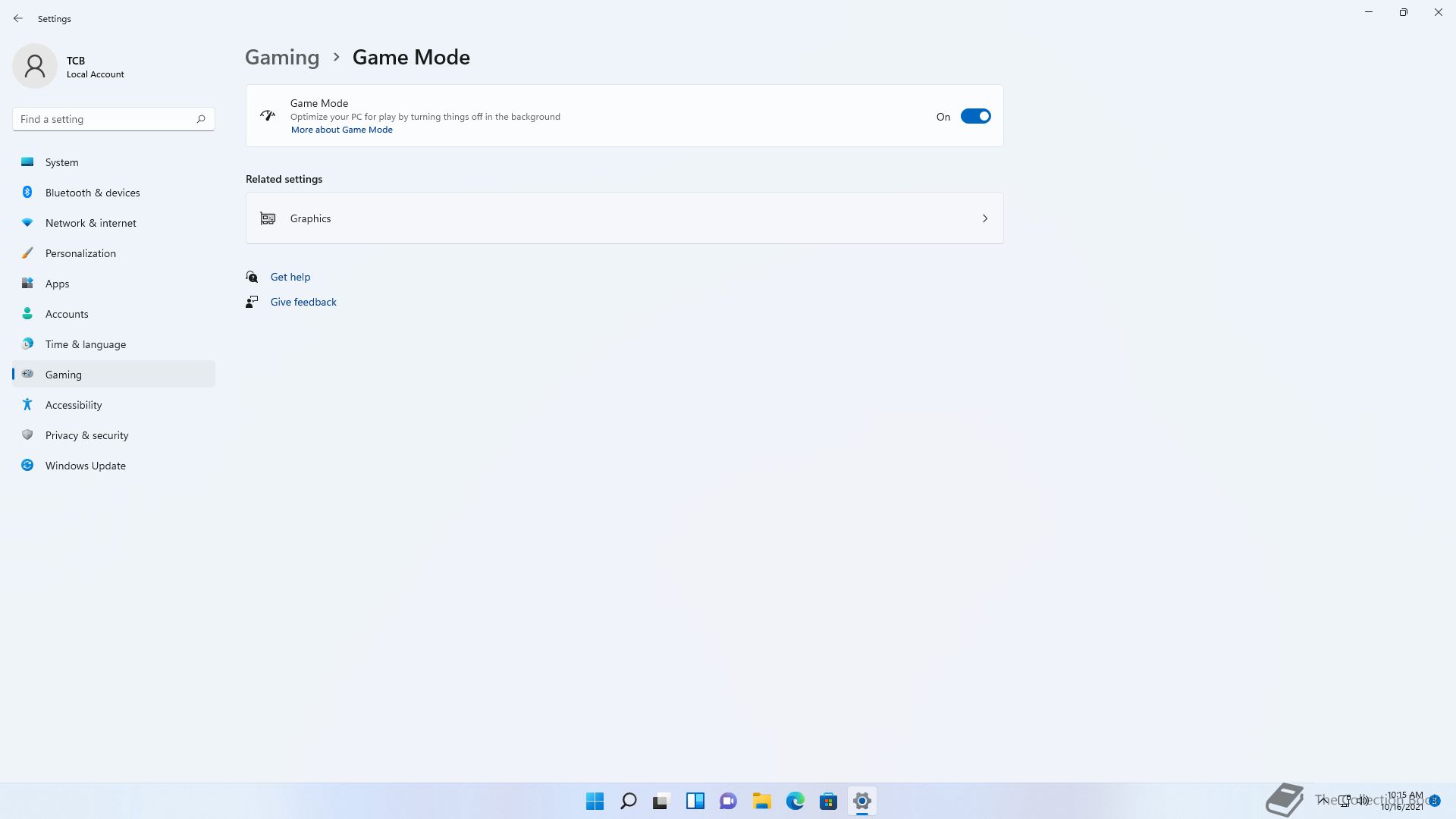This screenshot has width=1456, height=819.
Task: Focus the Find a setting search box
Action: tap(114, 119)
